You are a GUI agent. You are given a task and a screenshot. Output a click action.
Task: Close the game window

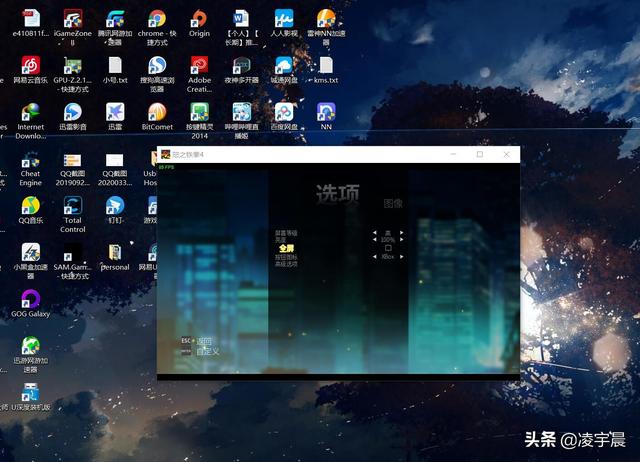(x=507, y=154)
